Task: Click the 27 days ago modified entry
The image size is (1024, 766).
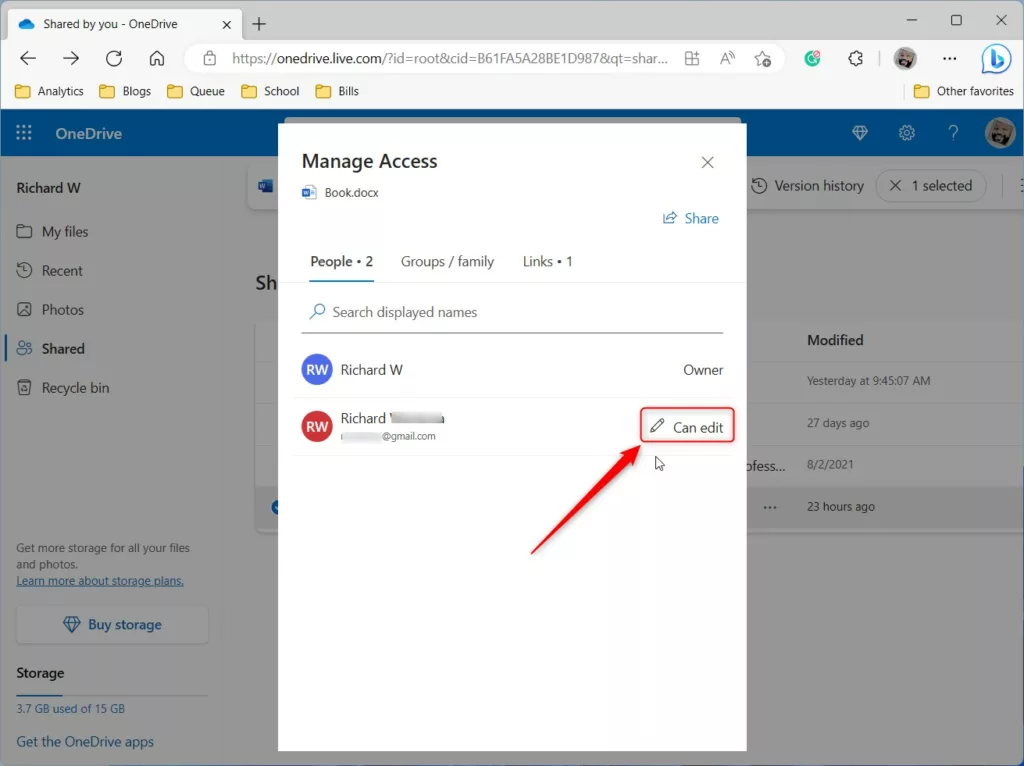Action: tap(838, 423)
